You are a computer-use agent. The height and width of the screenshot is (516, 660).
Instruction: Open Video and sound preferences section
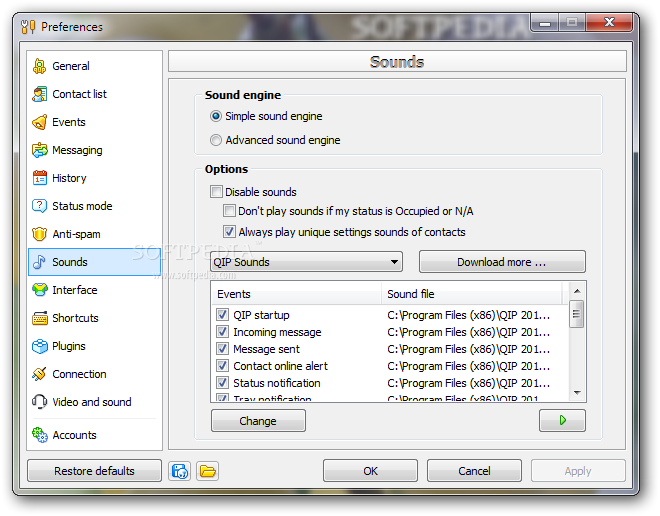[92, 402]
